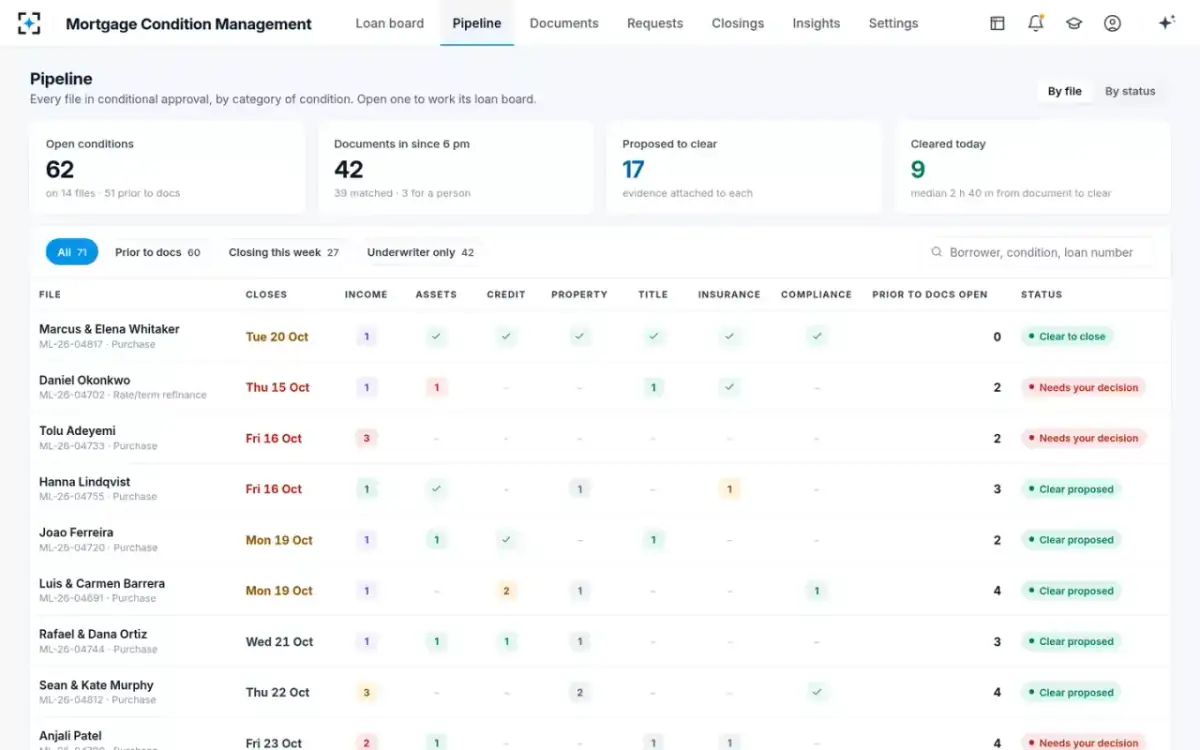Click Clear to close status for Whitaker

click(x=1067, y=337)
